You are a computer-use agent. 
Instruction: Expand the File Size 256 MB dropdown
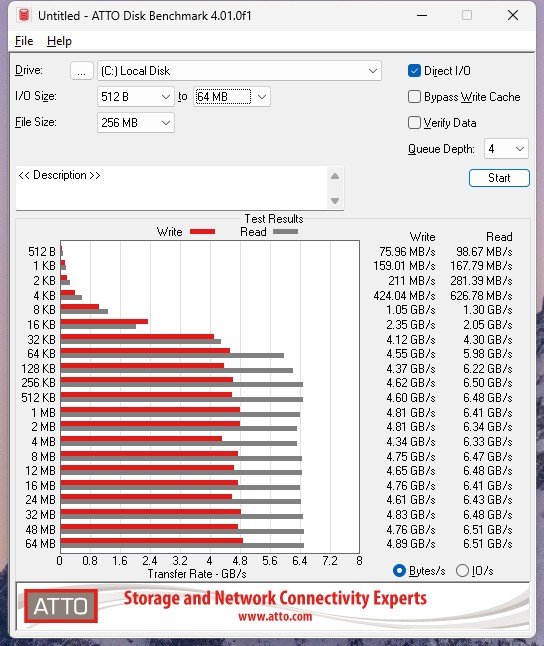coord(136,123)
